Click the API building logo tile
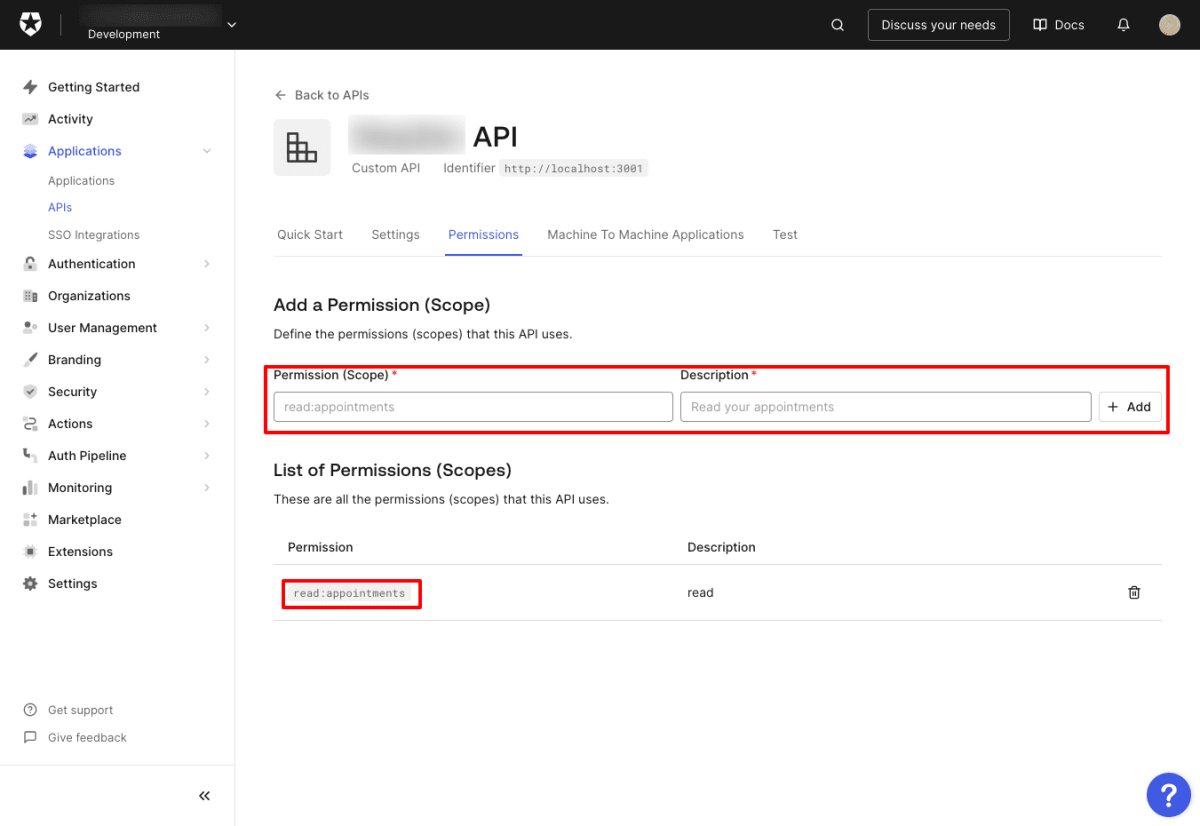Viewport: 1200px width, 826px height. click(302, 148)
